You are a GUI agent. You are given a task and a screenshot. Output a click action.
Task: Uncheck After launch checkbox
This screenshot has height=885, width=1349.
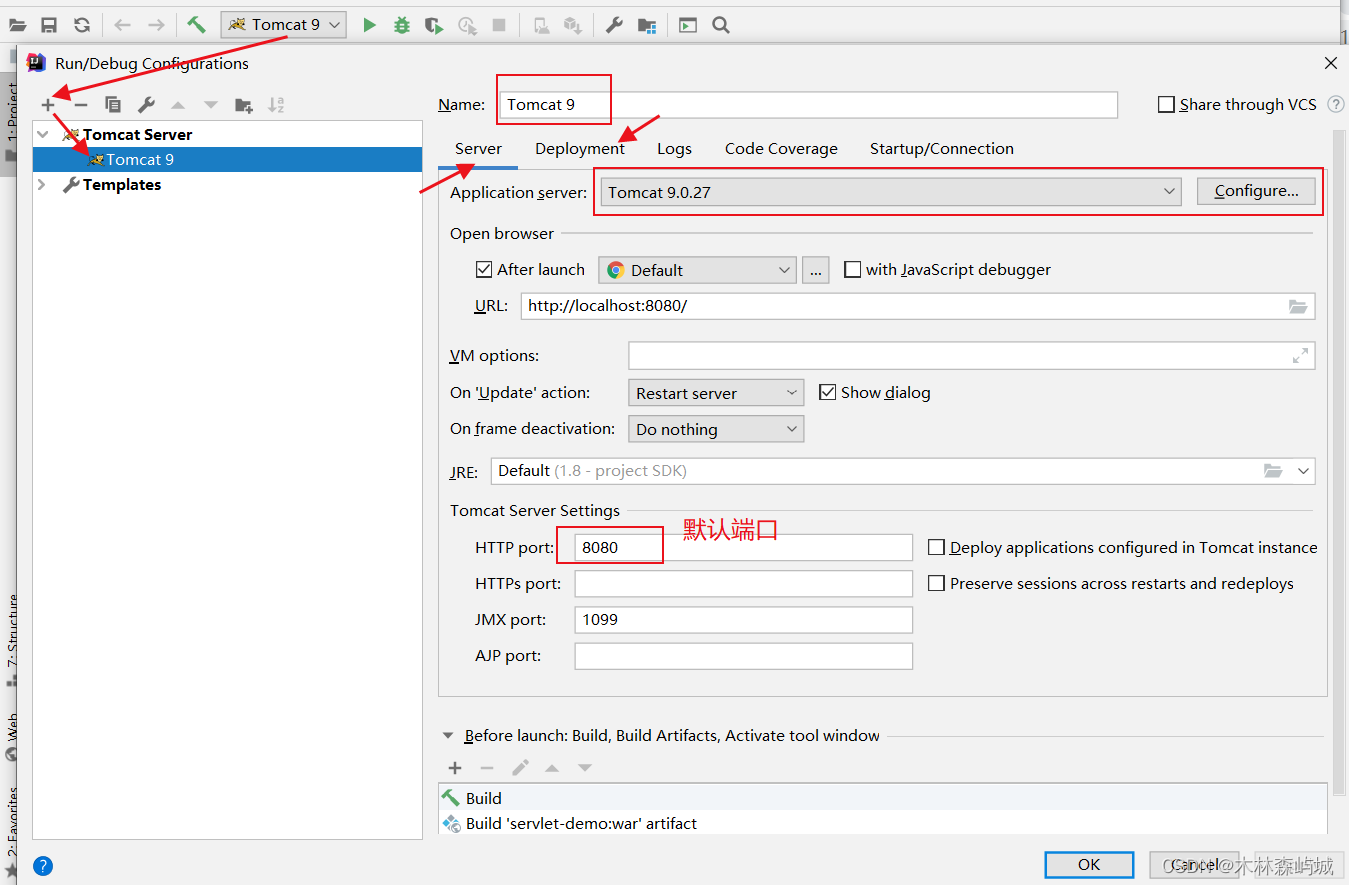484,269
